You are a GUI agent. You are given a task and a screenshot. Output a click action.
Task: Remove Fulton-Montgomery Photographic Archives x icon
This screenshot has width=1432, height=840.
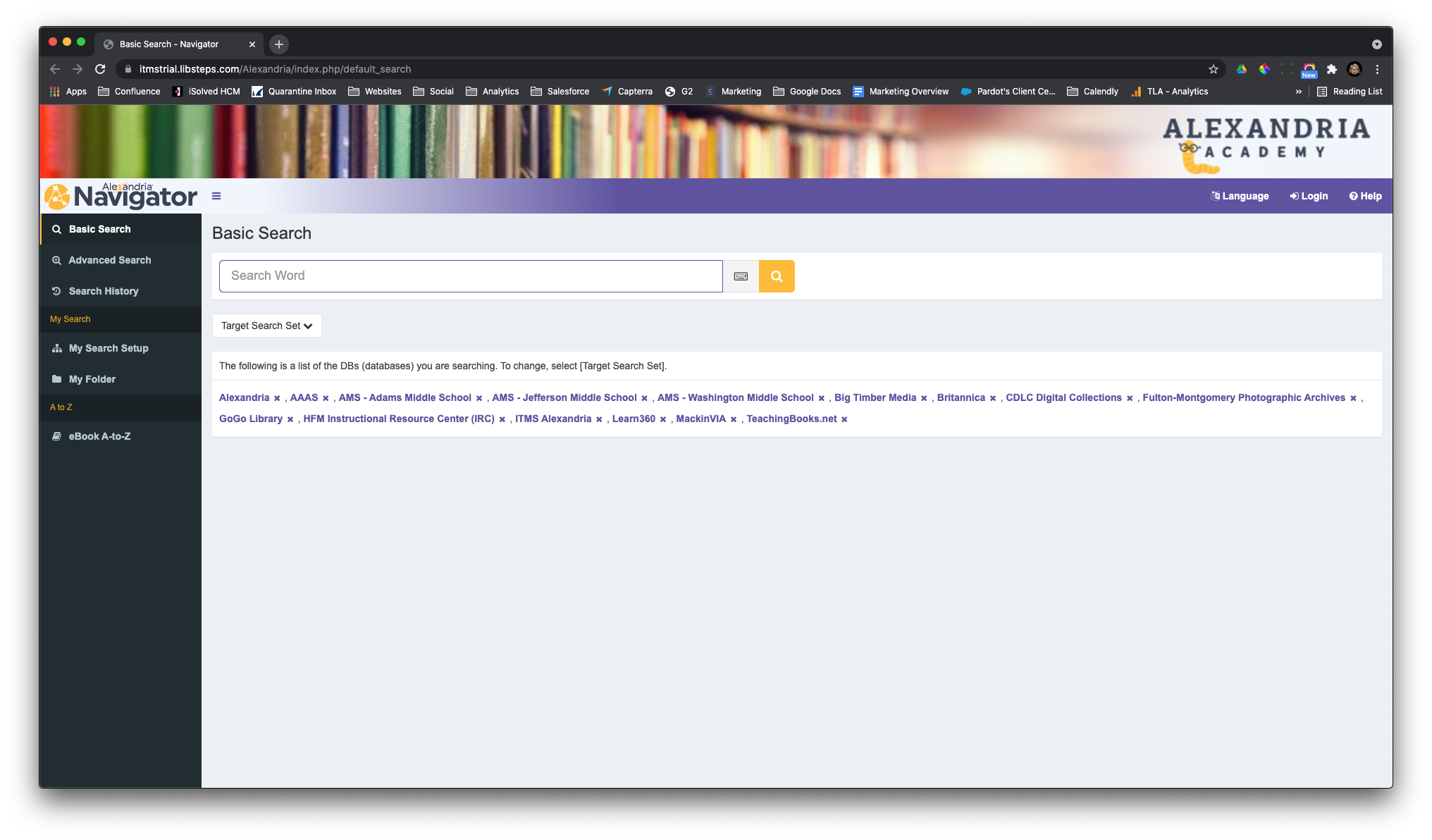pos(1353,398)
